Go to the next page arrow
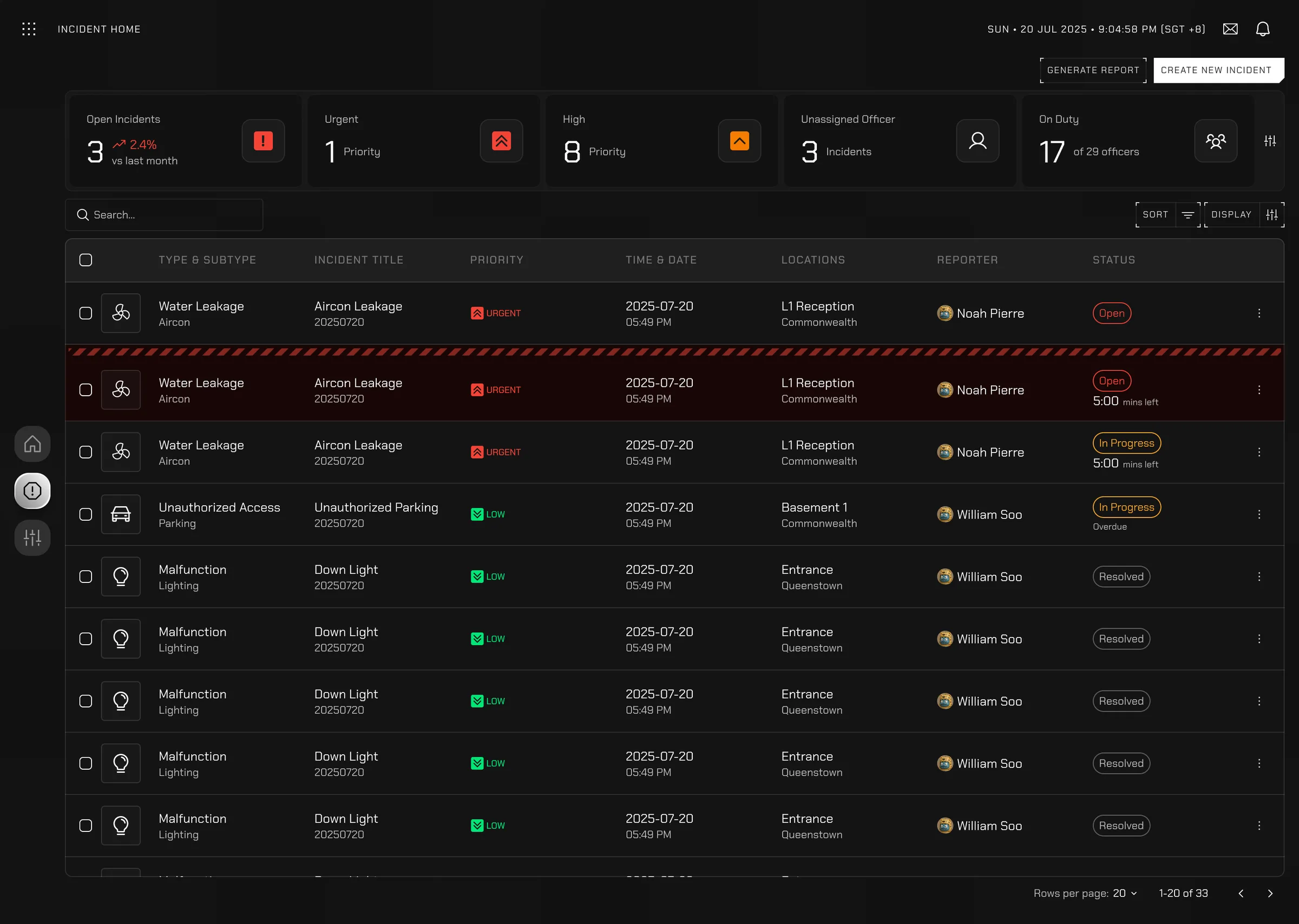 (1270, 893)
